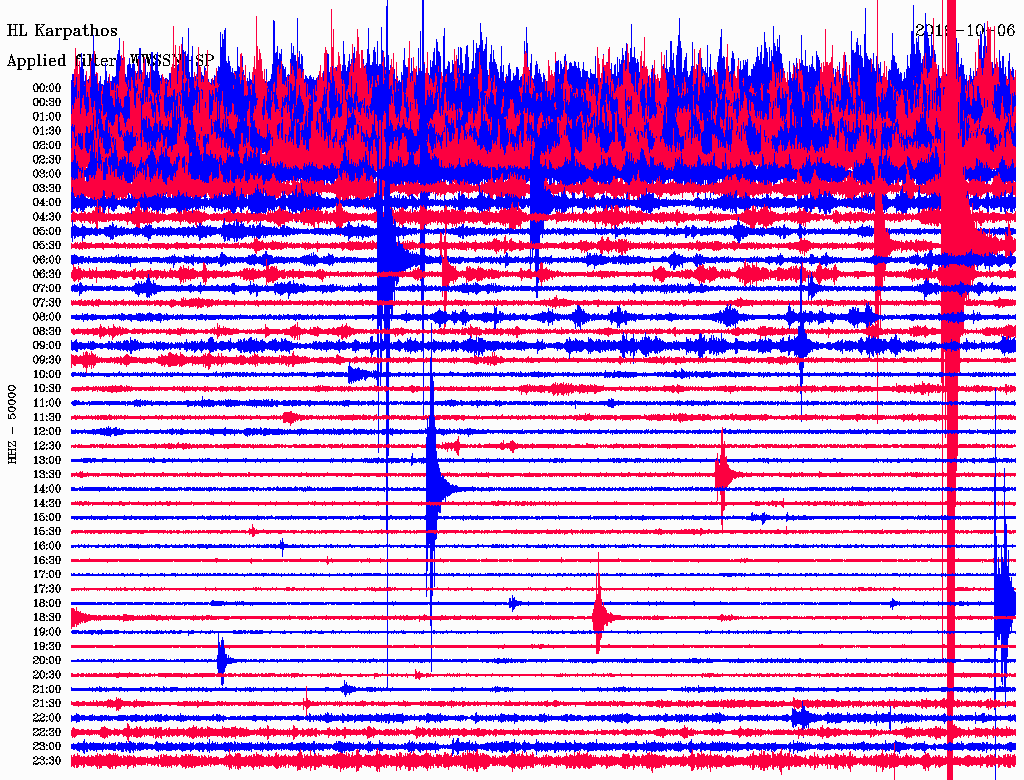
Task: Select the 10:00 time label
Action: tap(47, 375)
